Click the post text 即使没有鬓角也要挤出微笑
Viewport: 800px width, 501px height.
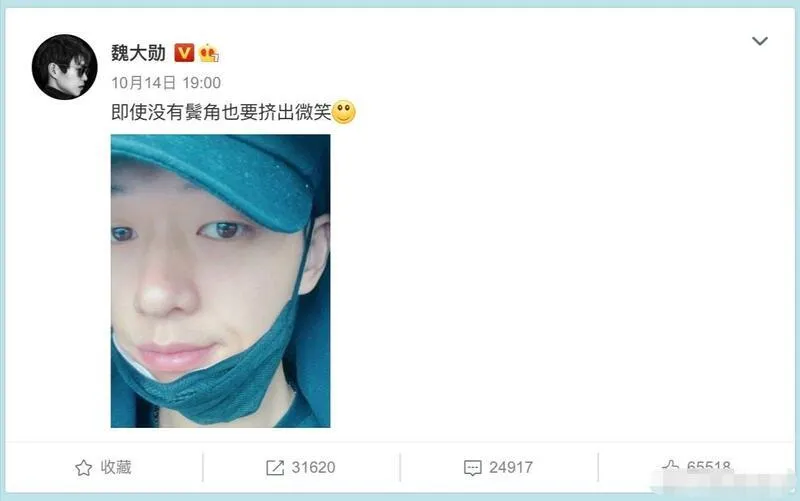click(221, 112)
